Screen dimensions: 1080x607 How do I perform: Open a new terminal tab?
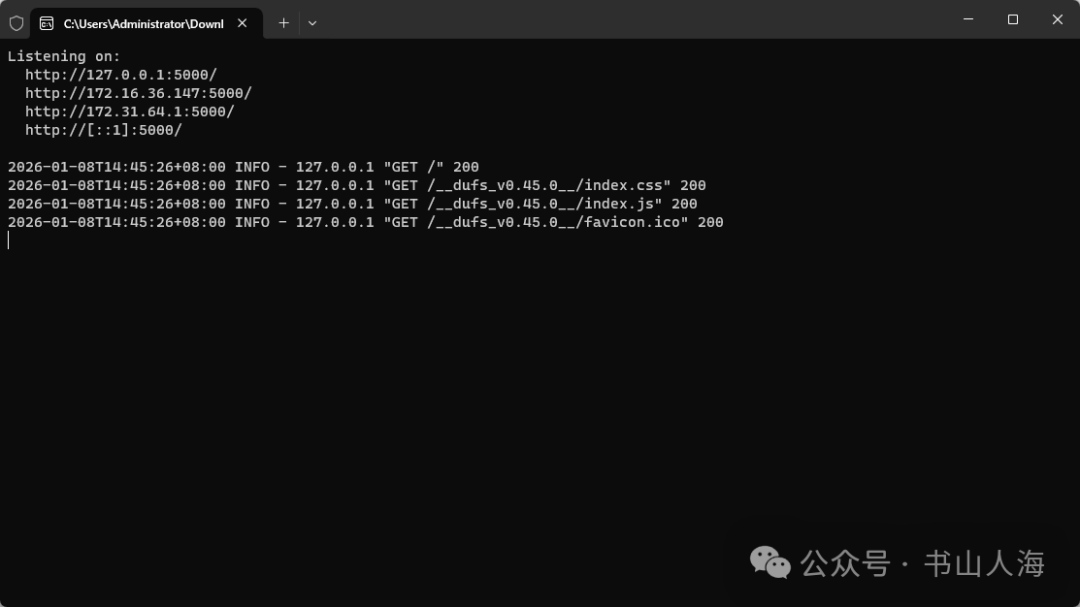284,22
